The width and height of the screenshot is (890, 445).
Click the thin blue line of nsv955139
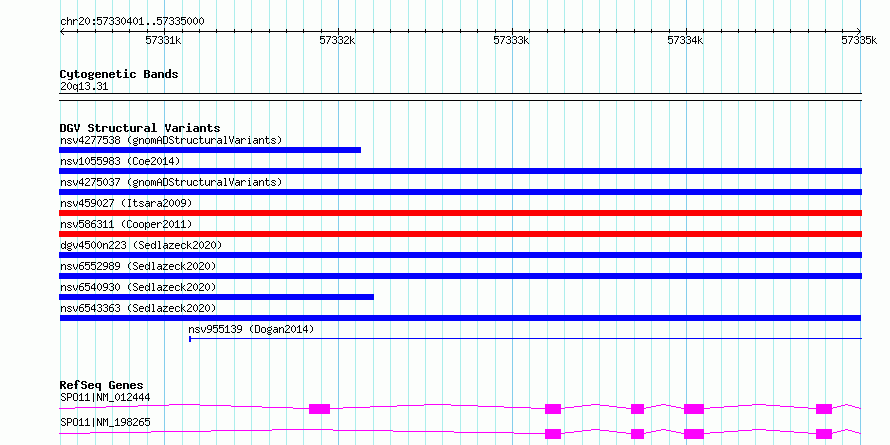tap(525, 339)
